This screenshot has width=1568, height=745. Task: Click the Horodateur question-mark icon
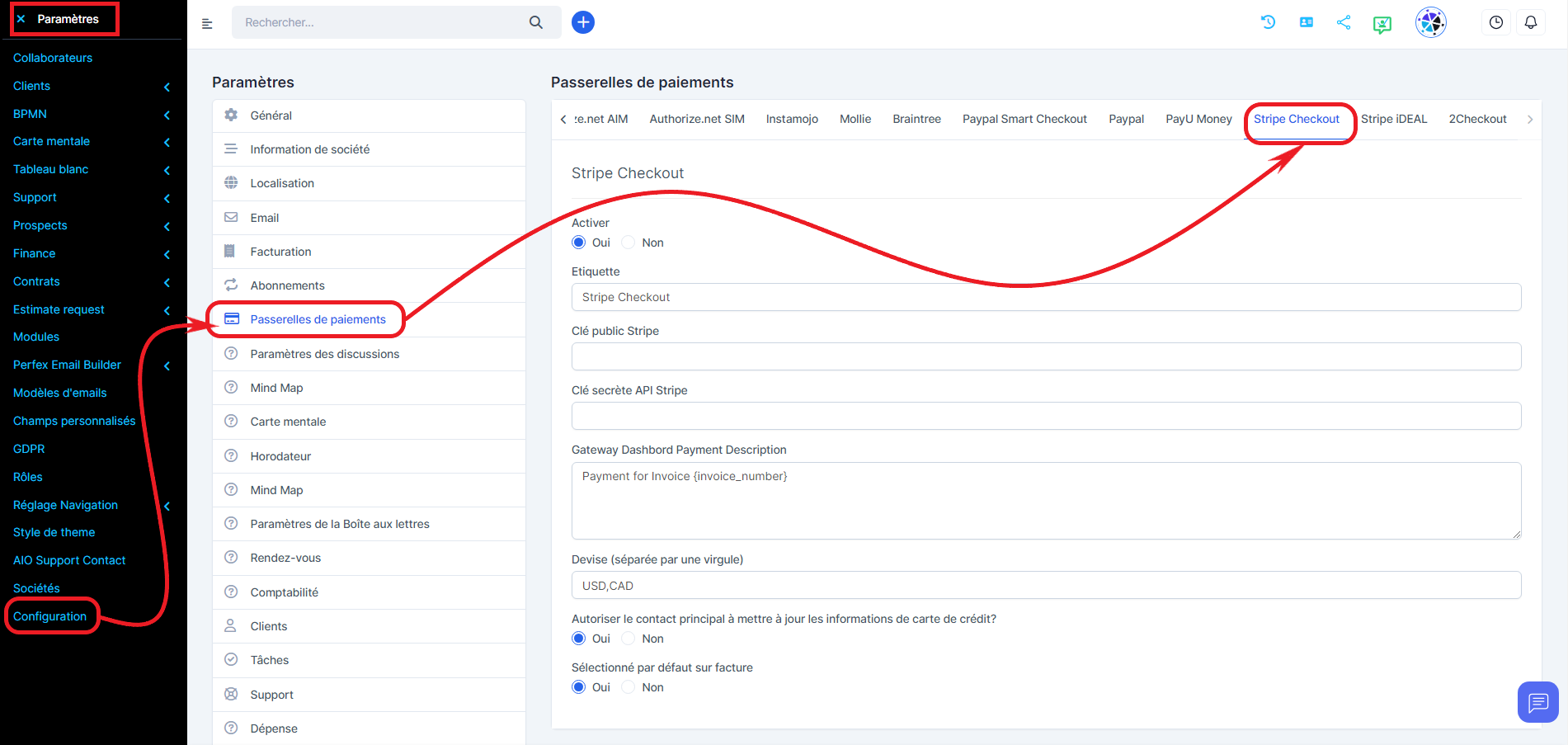(x=231, y=456)
